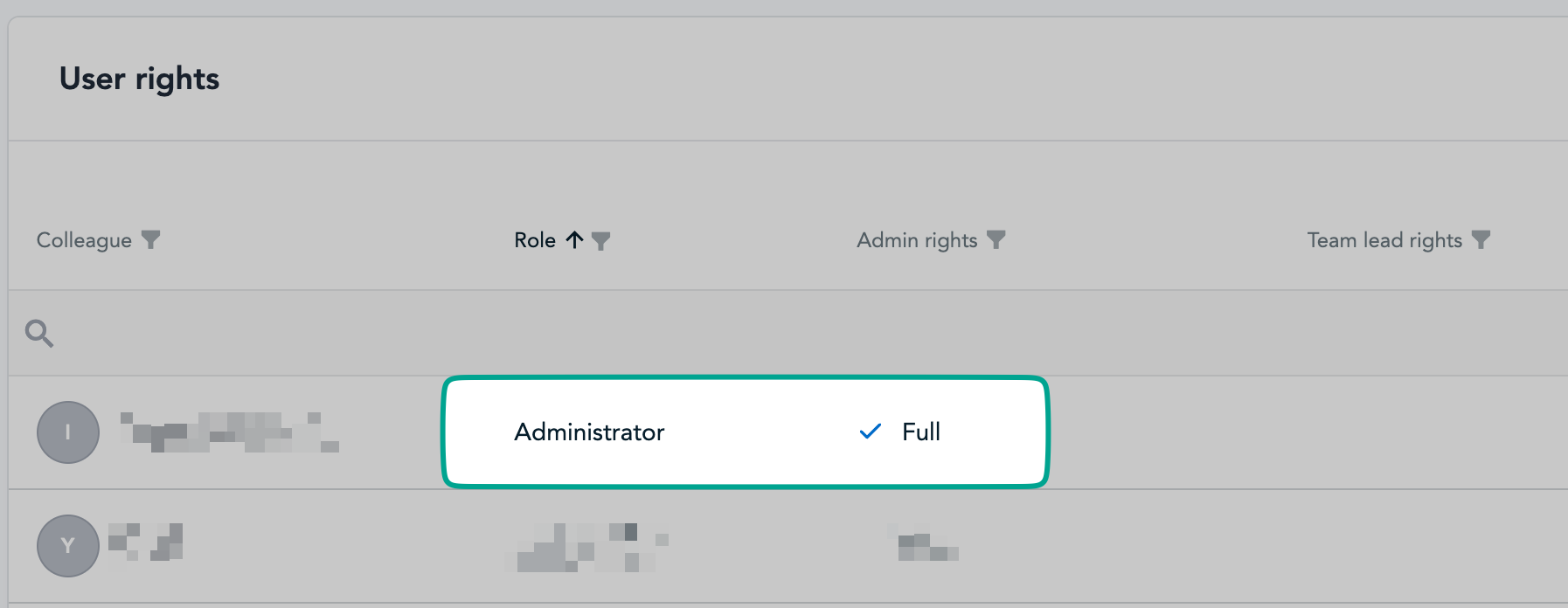This screenshot has height=608, width=1568.
Task: Click the search magnifier icon
Action: tap(39, 333)
